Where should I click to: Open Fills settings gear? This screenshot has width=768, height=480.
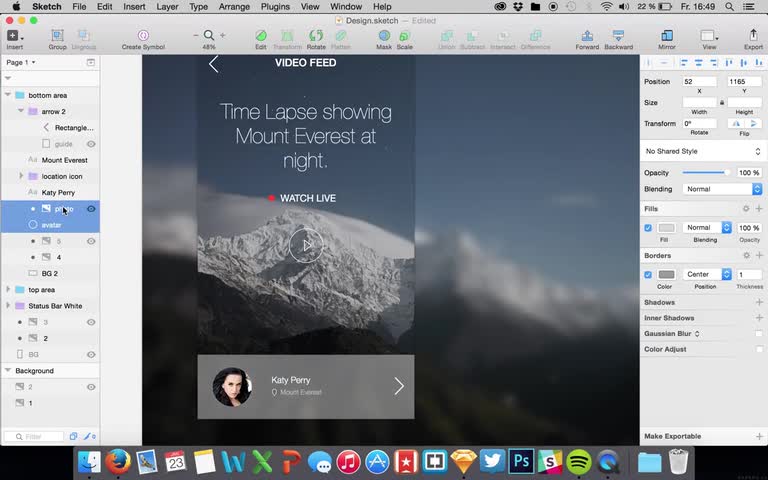(x=746, y=209)
